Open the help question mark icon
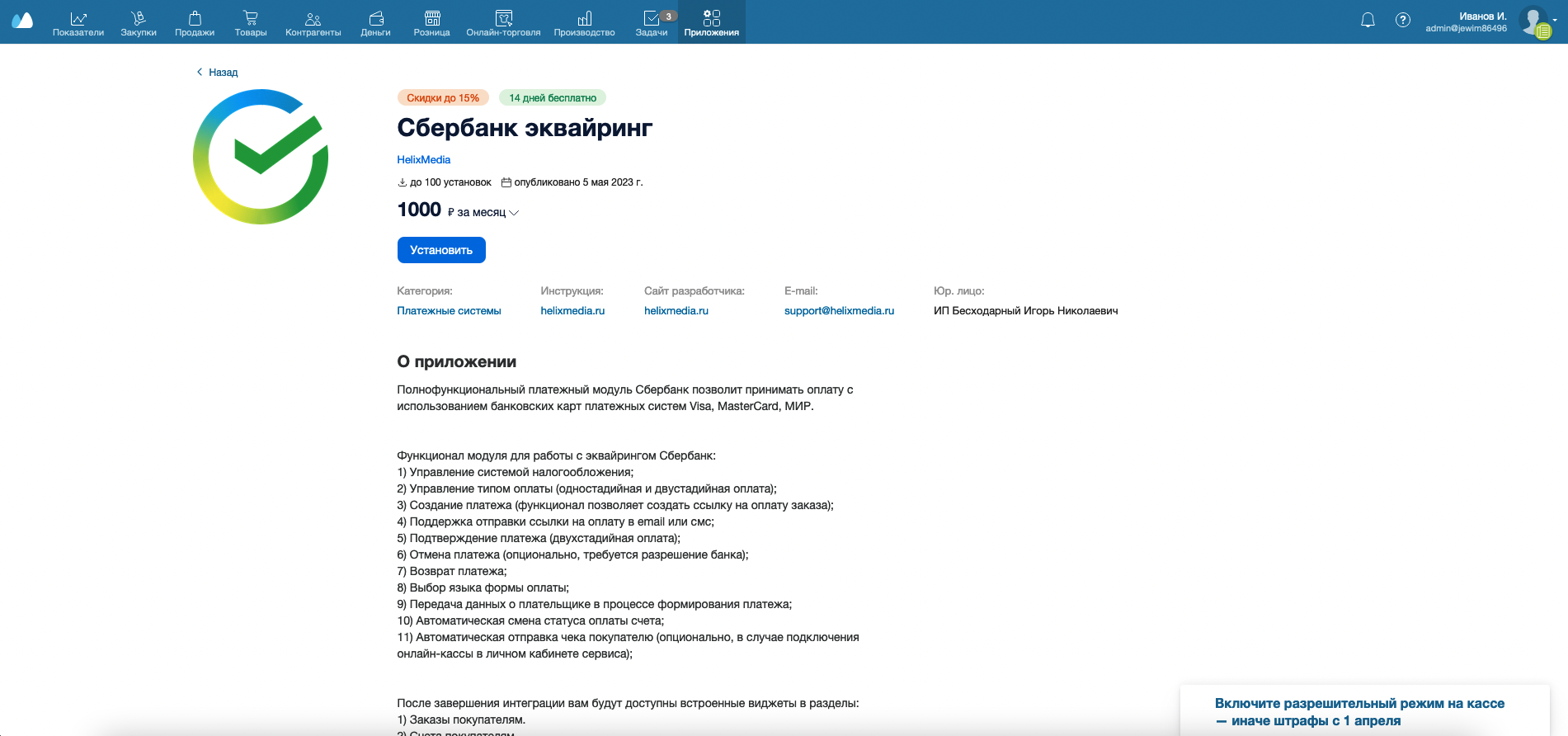The width and height of the screenshot is (1568, 736). (1402, 20)
